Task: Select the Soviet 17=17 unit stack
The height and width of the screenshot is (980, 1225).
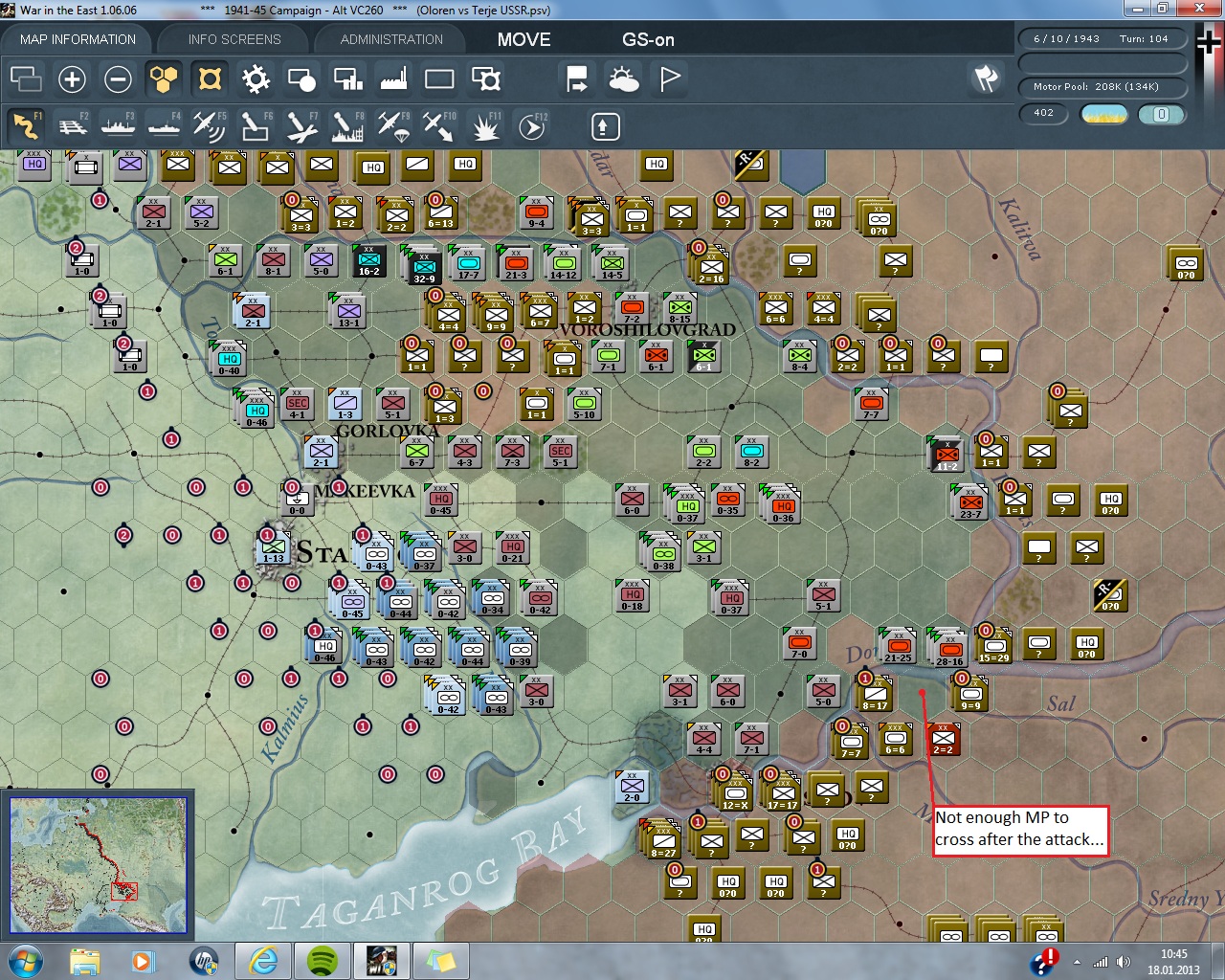Action: (x=783, y=793)
